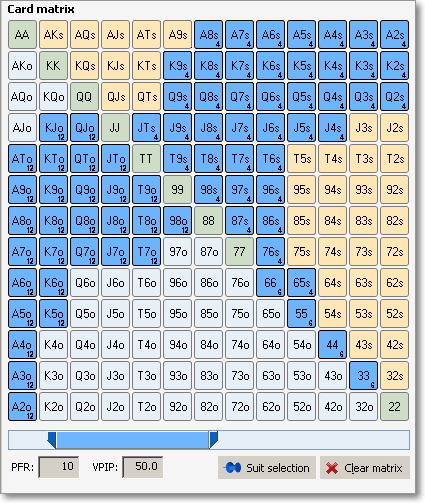This screenshot has height=503, width=425.
Task: Deselect the 33 pair cell
Action: [x=363, y=376]
